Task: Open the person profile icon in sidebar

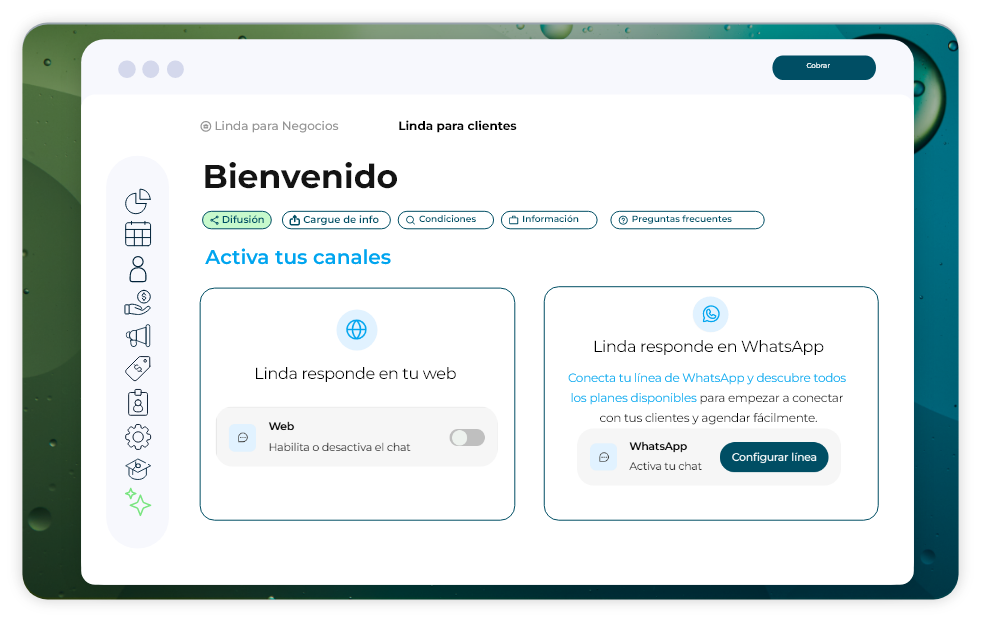Action: point(138,269)
